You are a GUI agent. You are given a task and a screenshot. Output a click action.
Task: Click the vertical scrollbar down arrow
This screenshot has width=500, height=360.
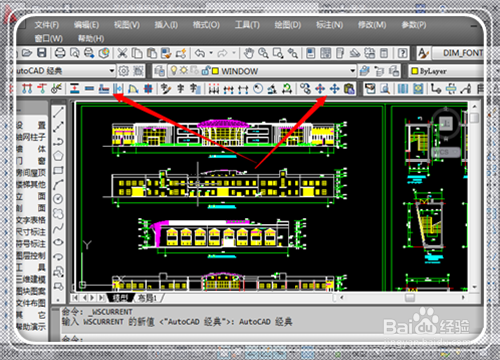pos(474,287)
